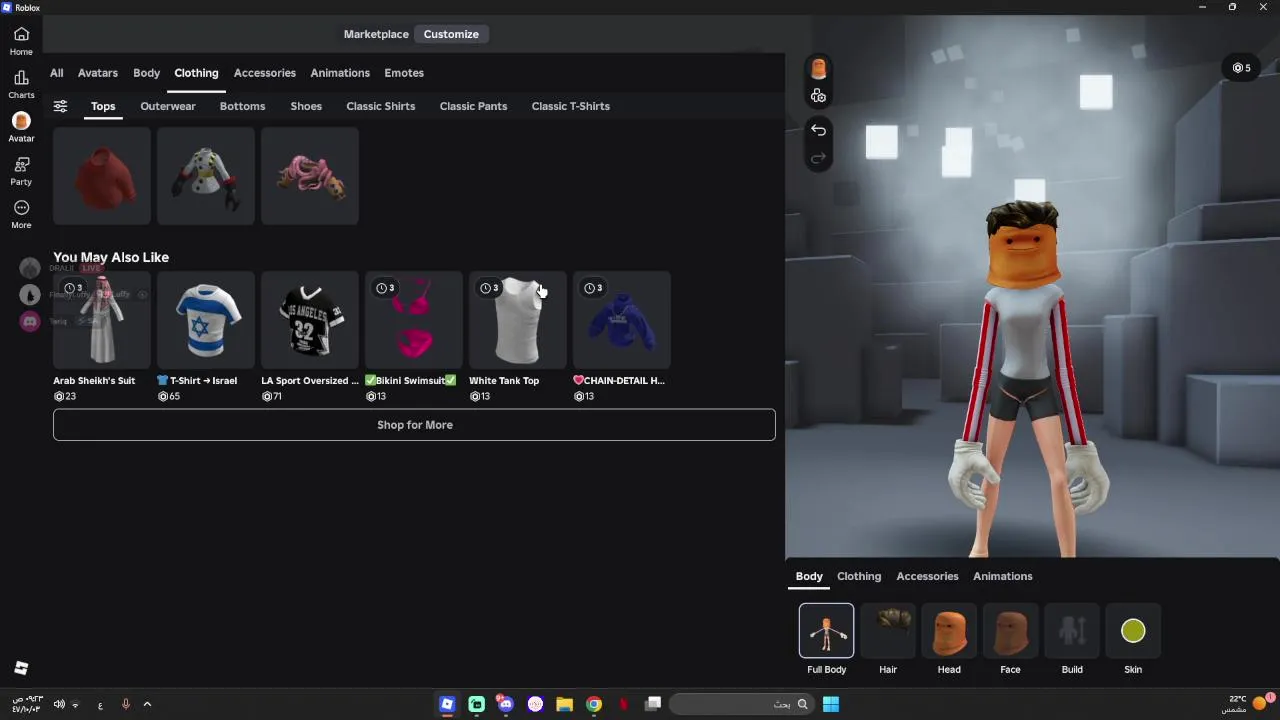The image size is (1280, 720).
Task: Select the red hoodie top thumbnail
Action: click(102, 176)
